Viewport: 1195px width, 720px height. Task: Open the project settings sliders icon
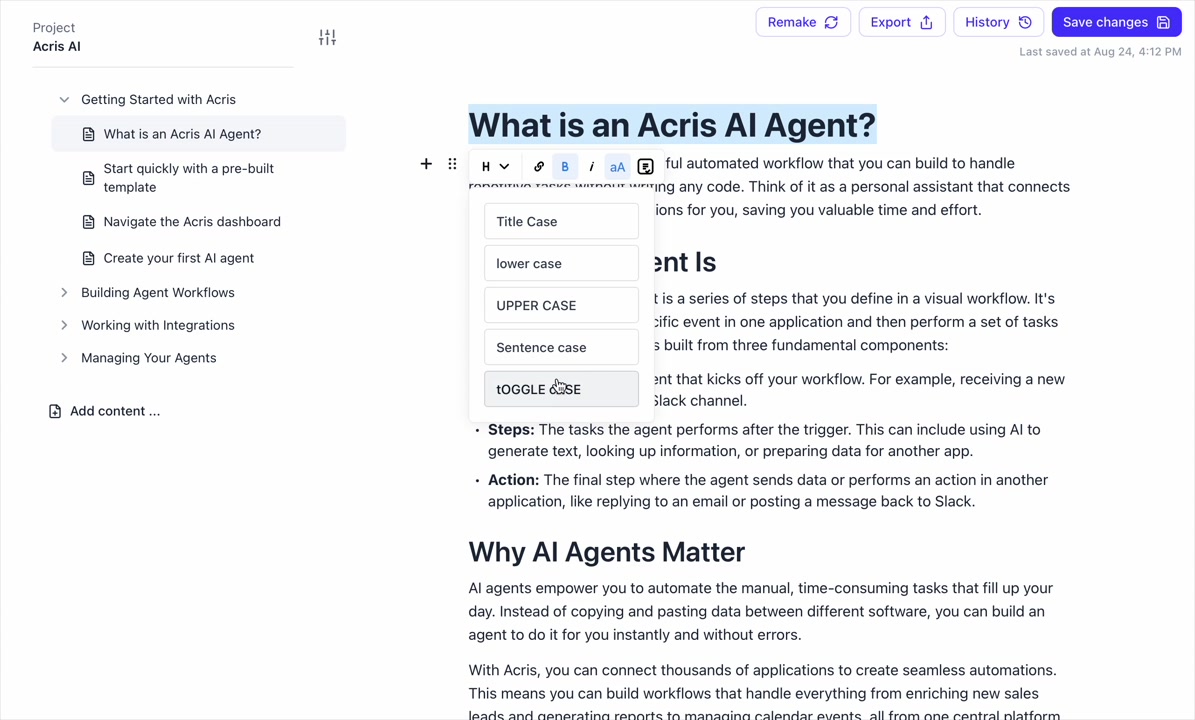point(327,38)
